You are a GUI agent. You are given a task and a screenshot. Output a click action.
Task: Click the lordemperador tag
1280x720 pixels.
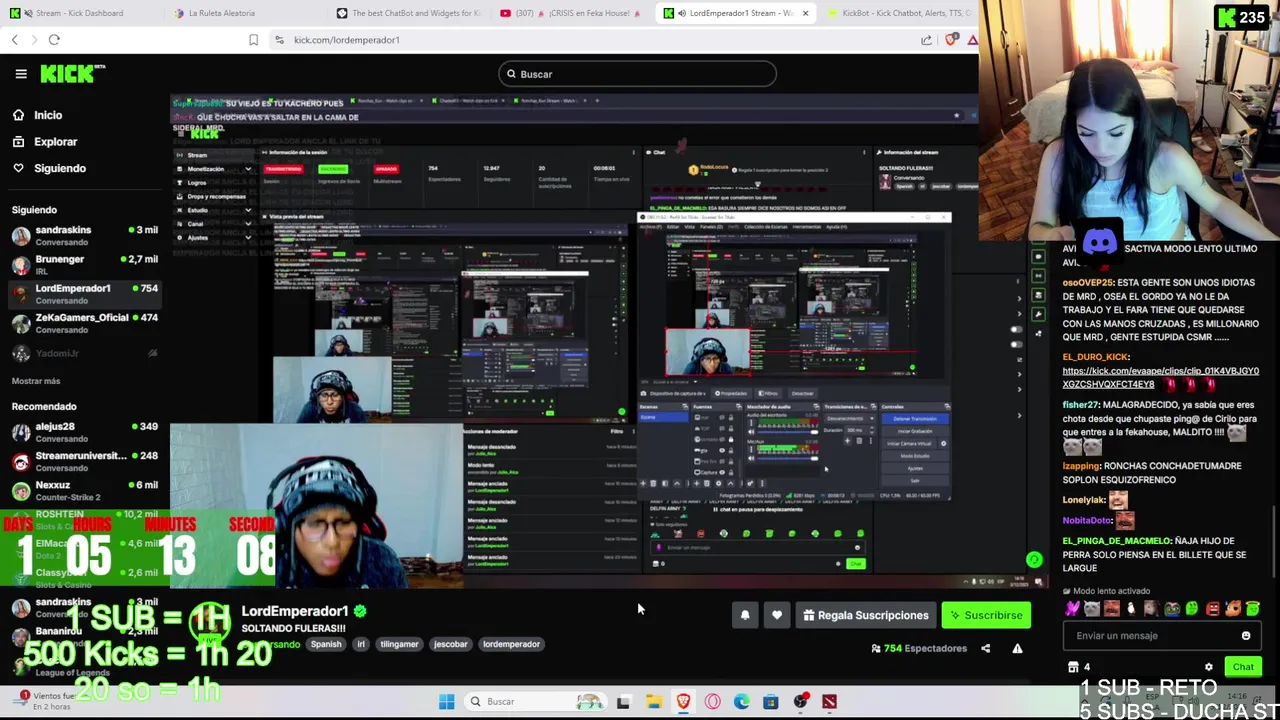(511, 644)
